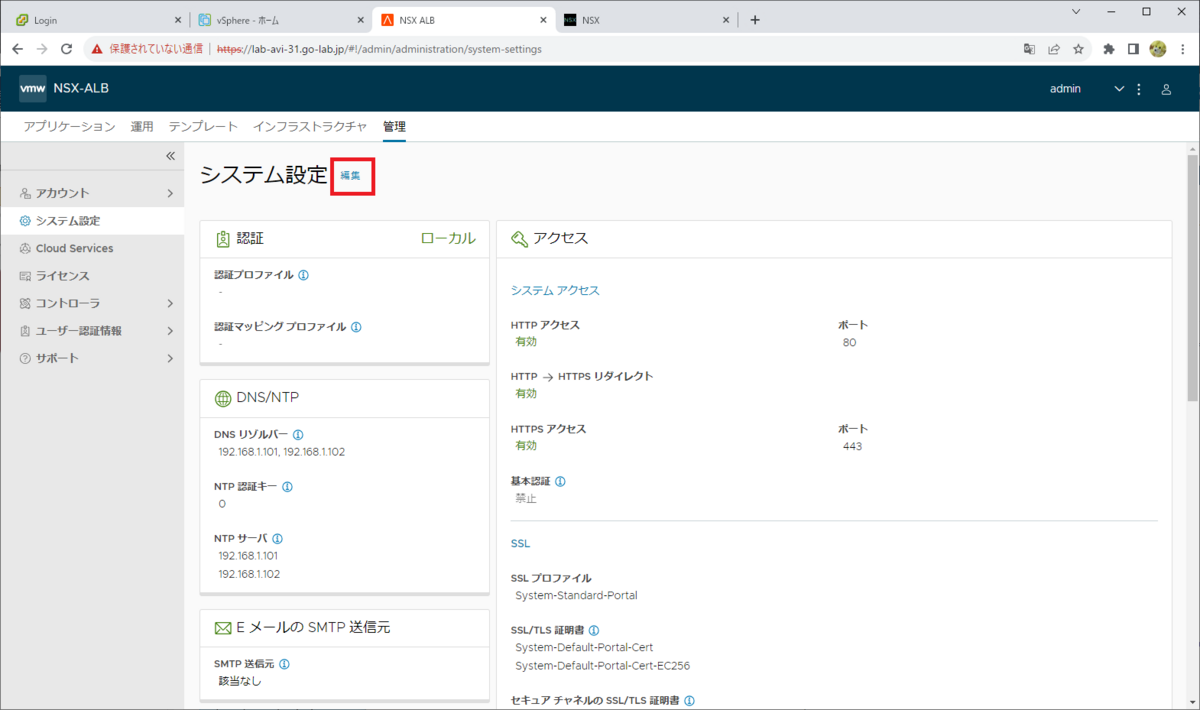Expand ユーザー認証情報 in sidebar

tap(170, 331)
